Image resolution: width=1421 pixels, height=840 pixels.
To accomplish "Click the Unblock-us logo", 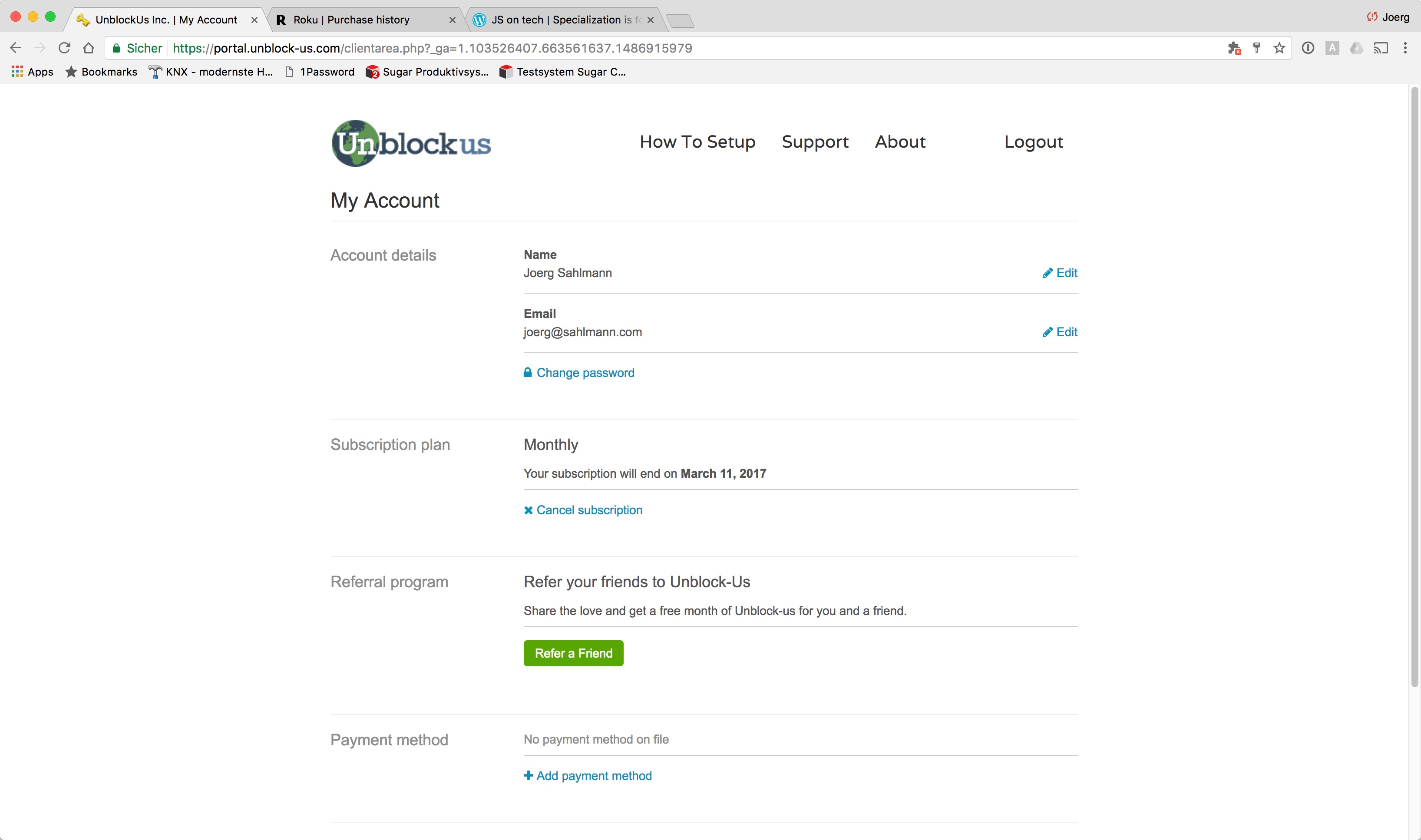I will click(x=411, y=143).
